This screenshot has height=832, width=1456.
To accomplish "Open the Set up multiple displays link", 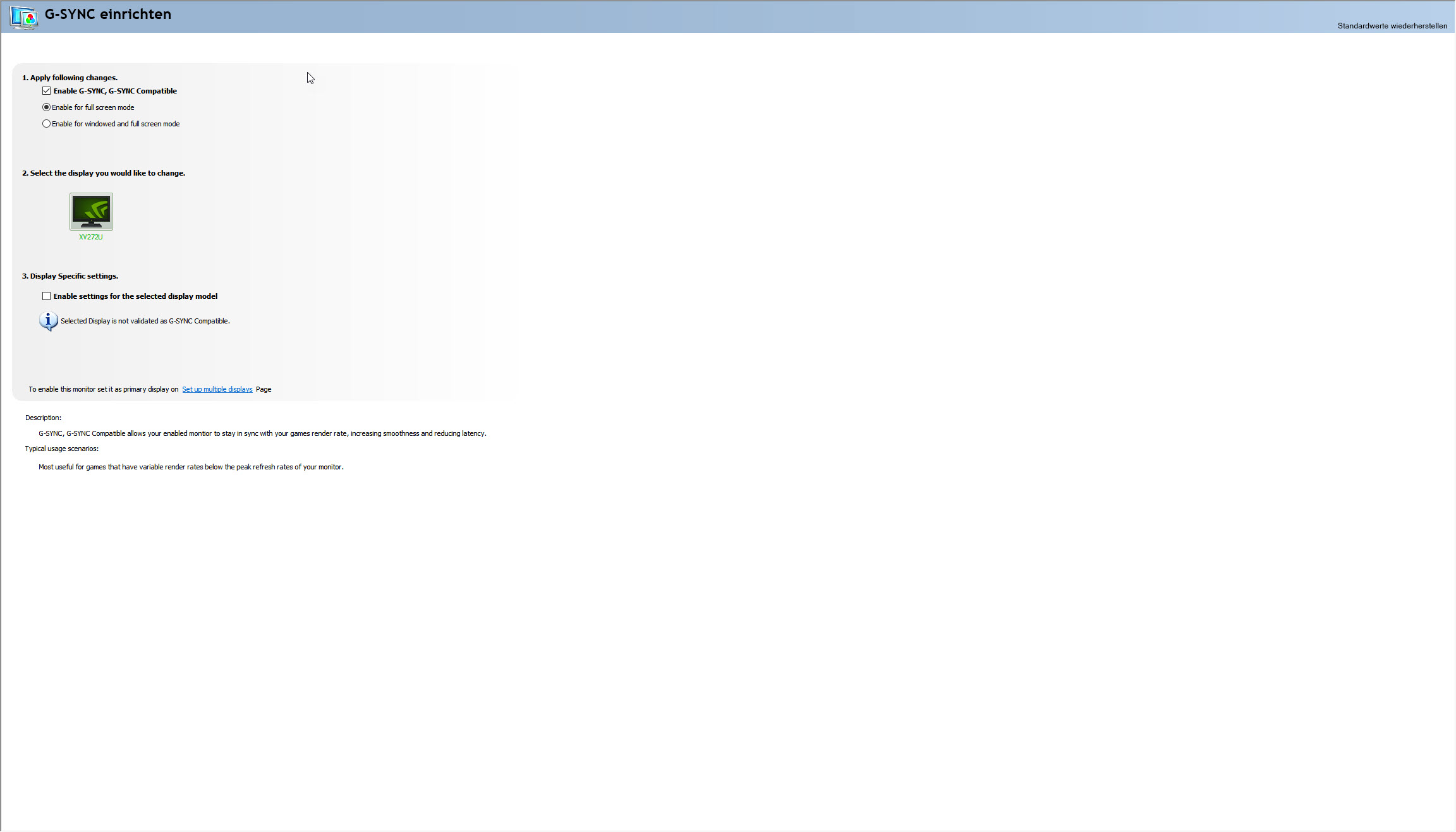I will [217, 389].
